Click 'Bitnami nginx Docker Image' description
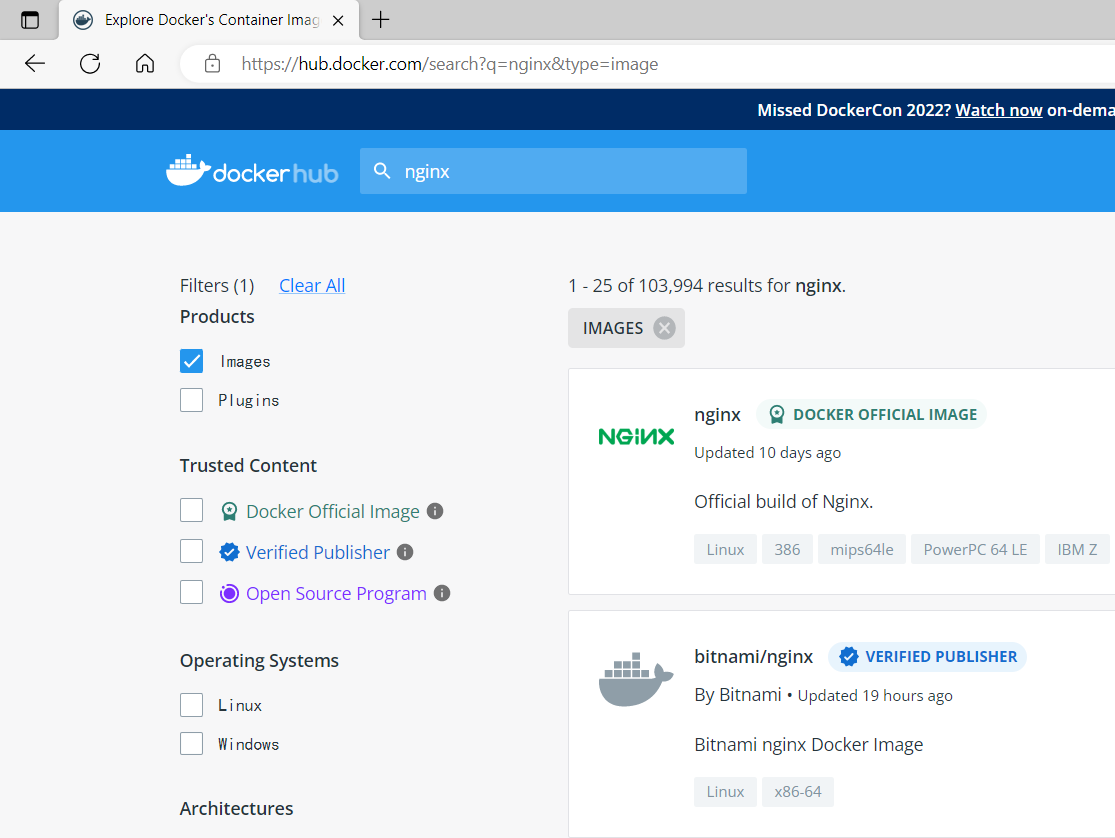 (x=809, y=745)
